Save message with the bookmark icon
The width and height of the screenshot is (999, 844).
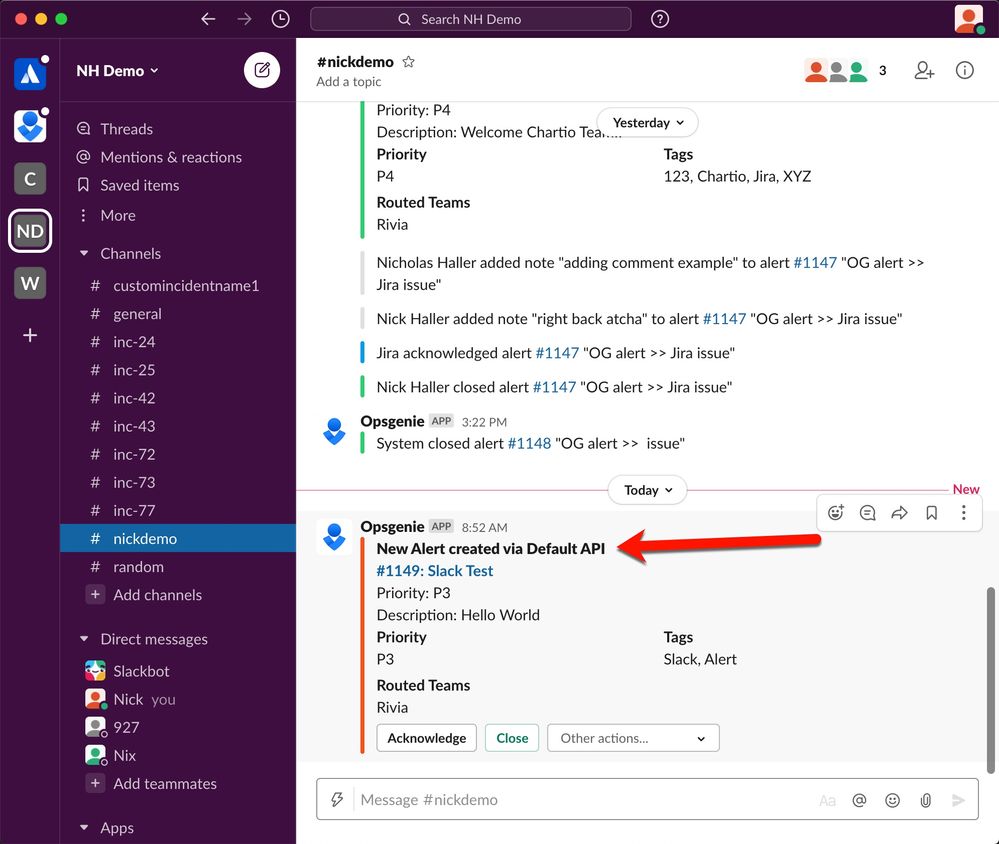(x=931, y=512)
